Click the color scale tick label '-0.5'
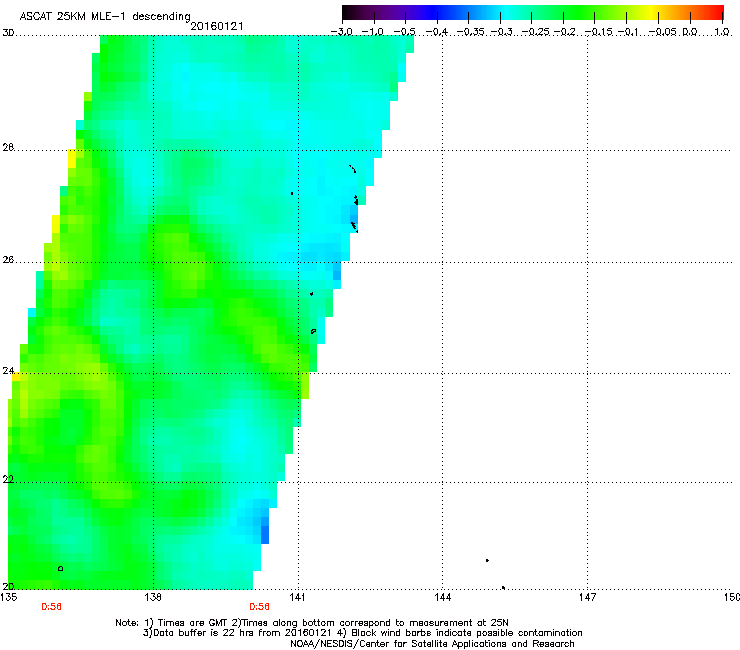The height and width of the screenshot is (650, 740). [404, 32]
